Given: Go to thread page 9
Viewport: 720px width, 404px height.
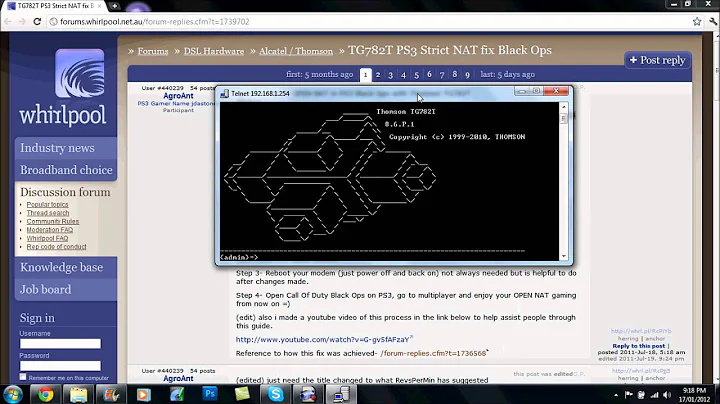Looking at the screenshot, I should click(467, 74).
